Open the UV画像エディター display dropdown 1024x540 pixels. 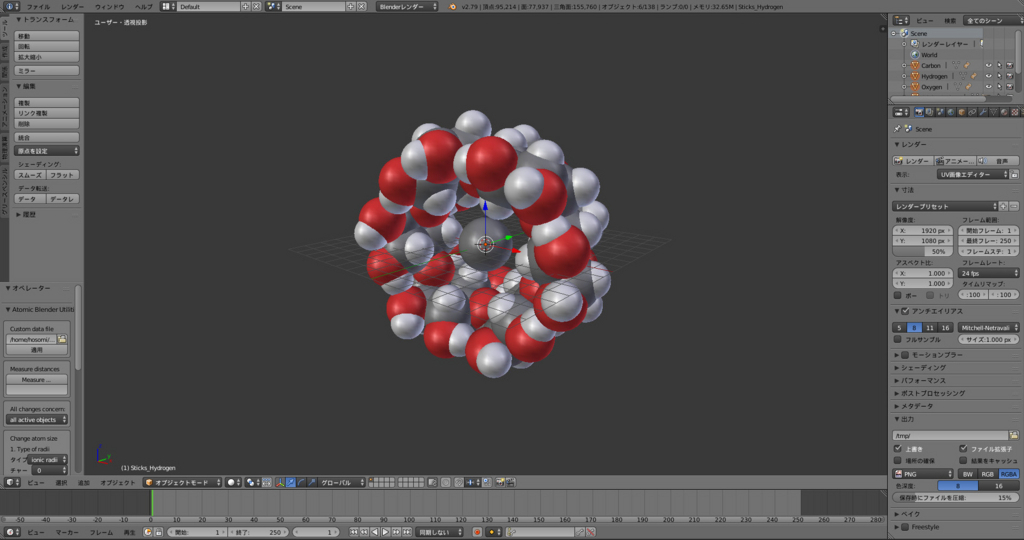(x=973, y=174)
